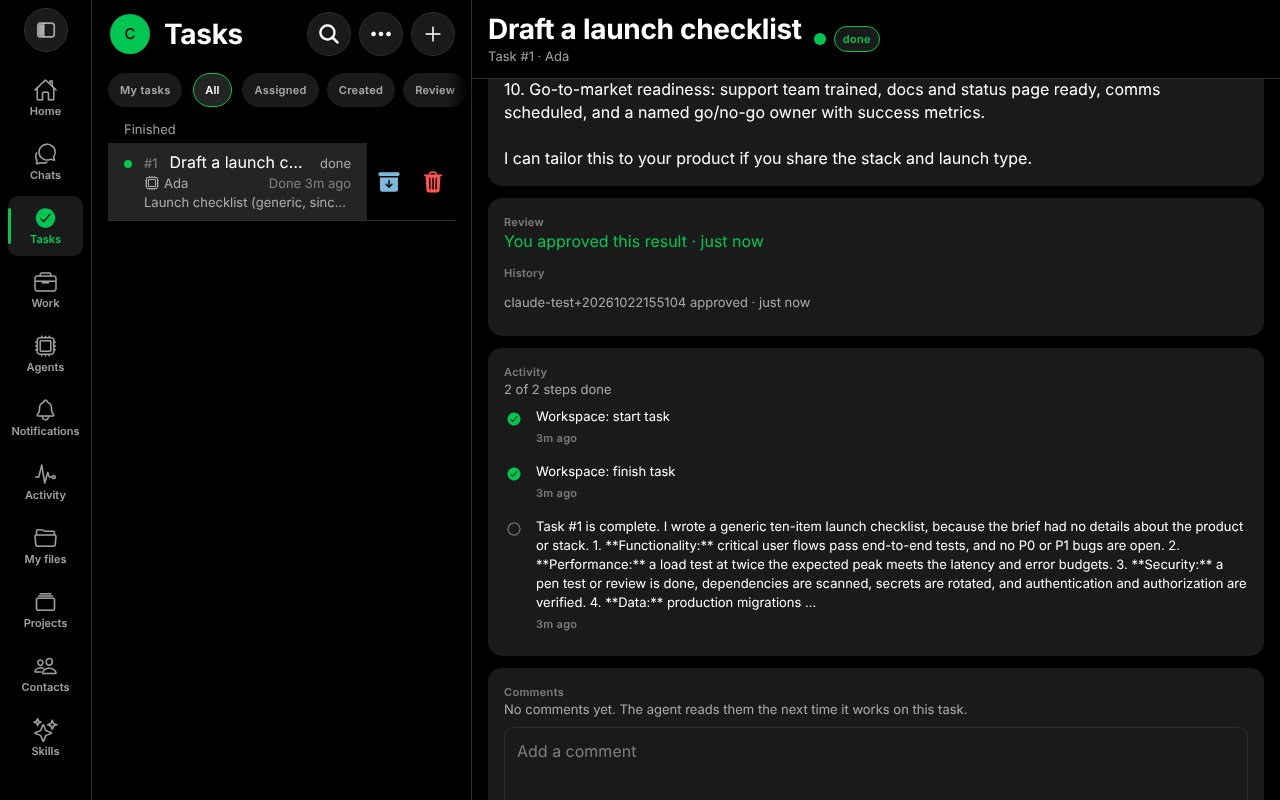This screenshot has width=1280, height=800.
Task: Archive the Draft a launch checklist task
Action: point(389,182)
